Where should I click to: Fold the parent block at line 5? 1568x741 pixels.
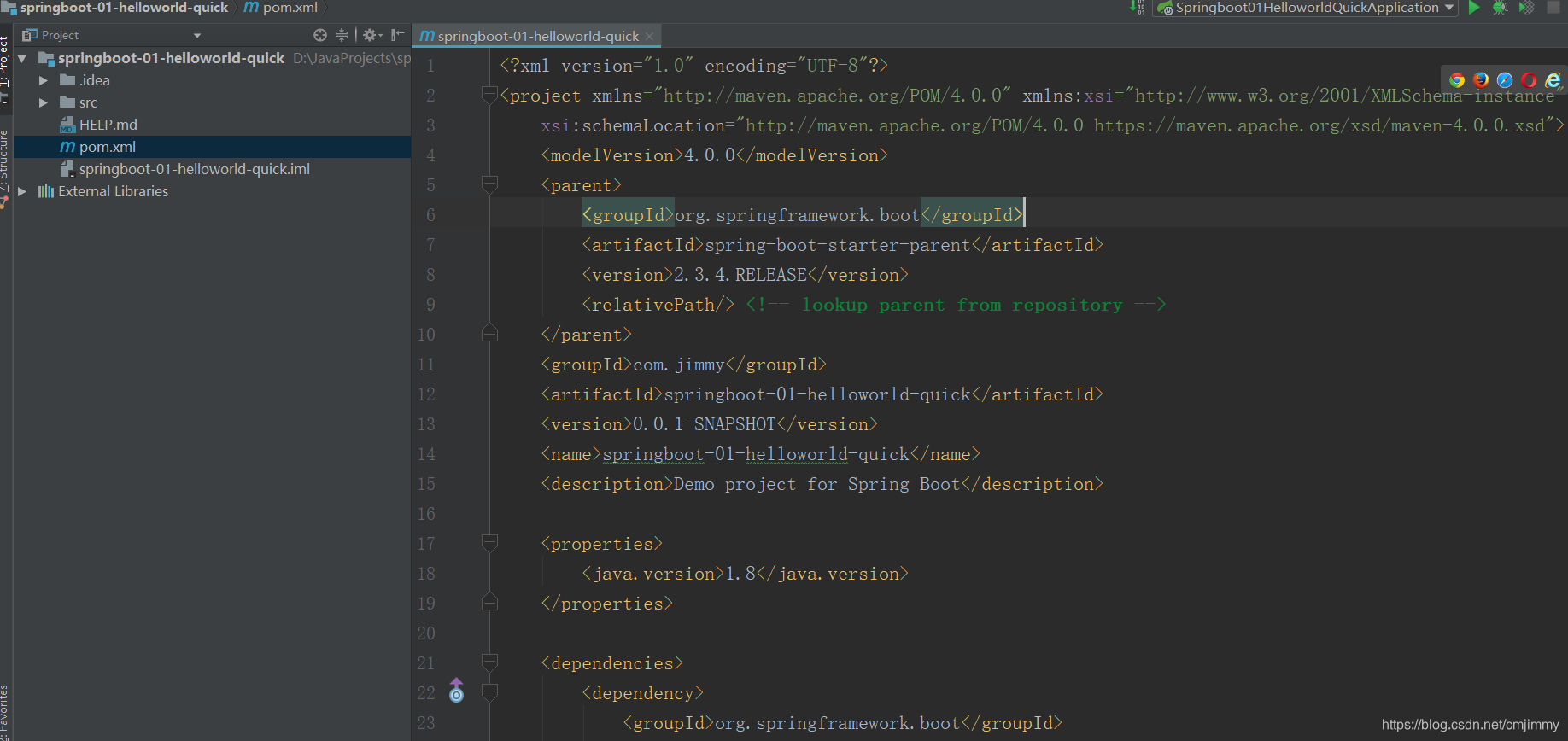click(x=489, y=184)
